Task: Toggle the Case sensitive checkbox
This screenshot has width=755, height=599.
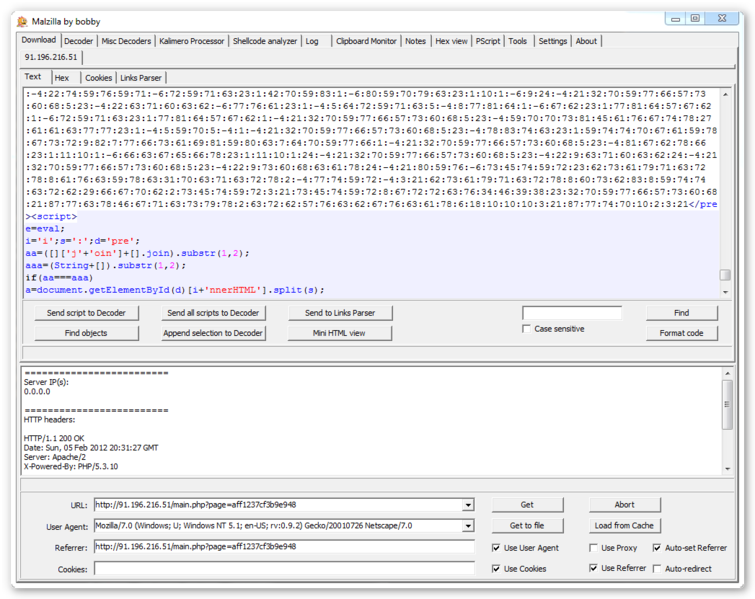Action: pyautogui.click(x=526, y=329)
